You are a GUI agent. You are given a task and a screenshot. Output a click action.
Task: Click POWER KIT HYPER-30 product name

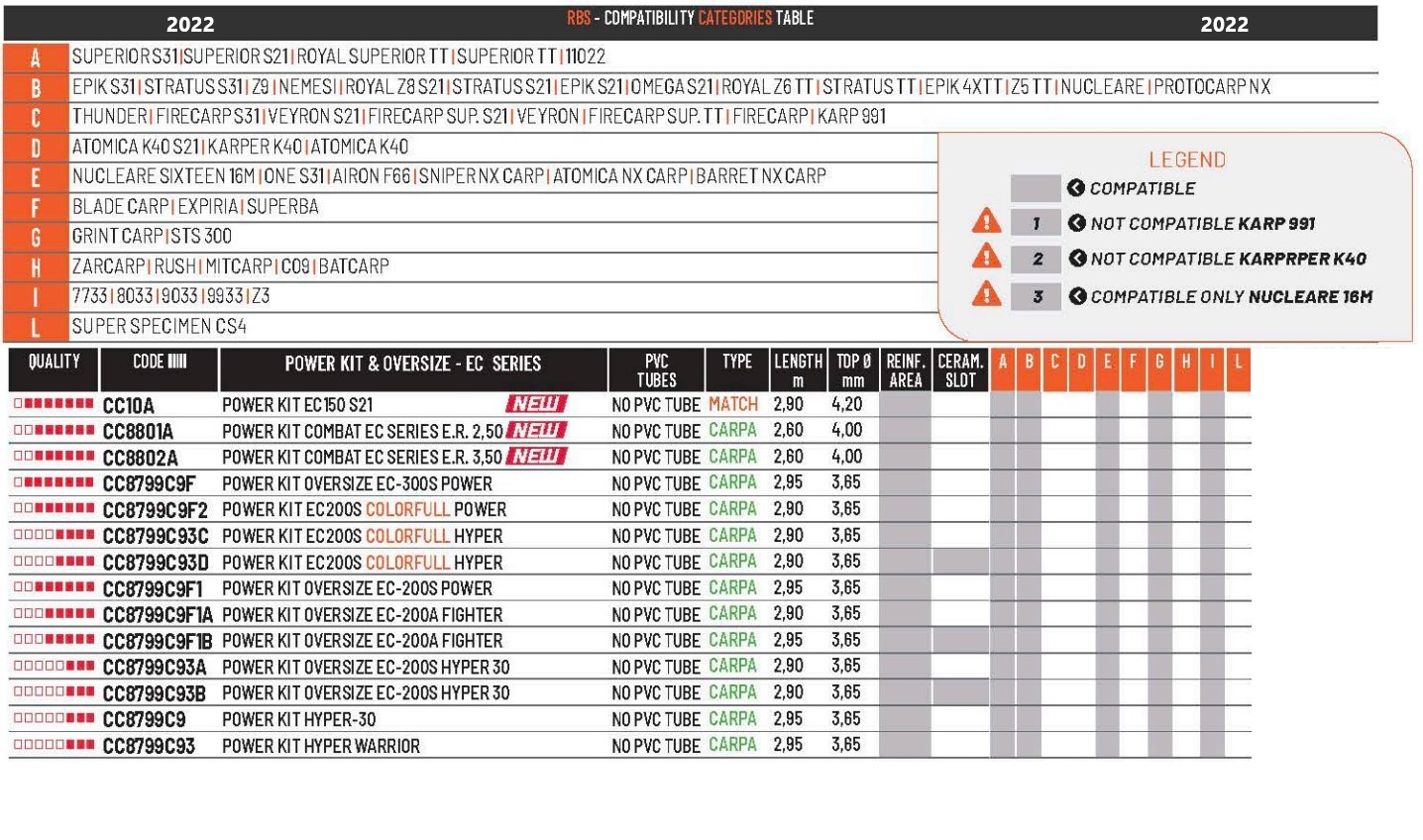(299, 720)
